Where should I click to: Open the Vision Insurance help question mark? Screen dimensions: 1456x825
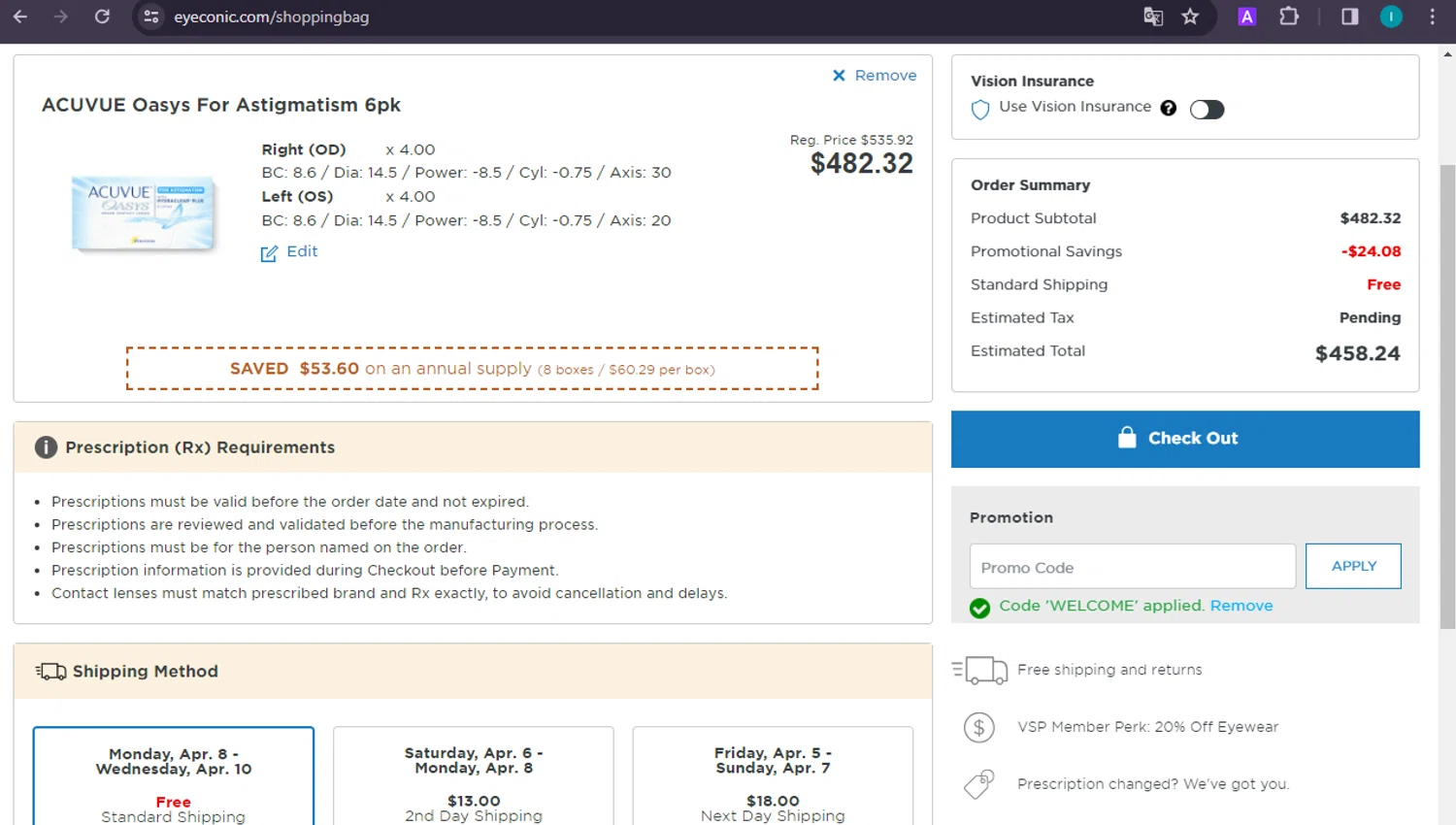coord(1169,108)
